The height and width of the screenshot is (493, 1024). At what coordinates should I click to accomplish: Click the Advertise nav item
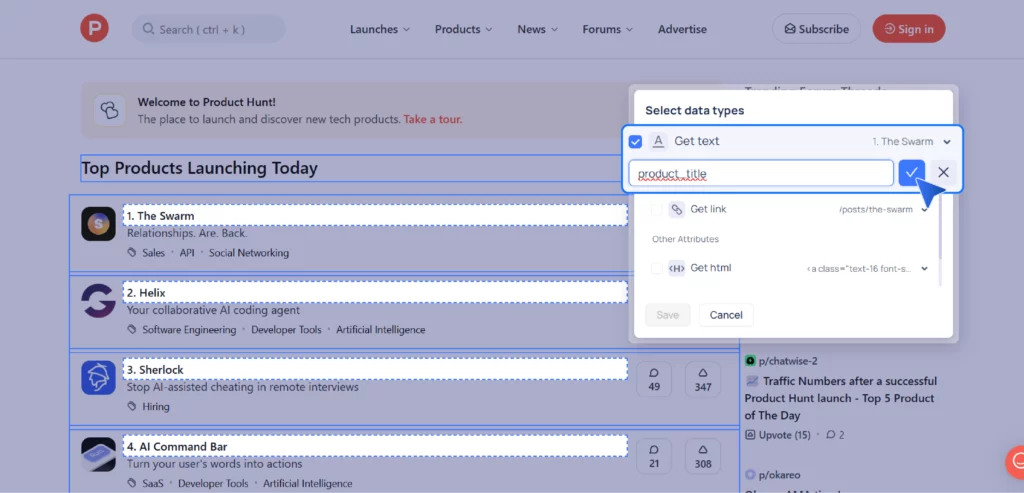(682, 29)
